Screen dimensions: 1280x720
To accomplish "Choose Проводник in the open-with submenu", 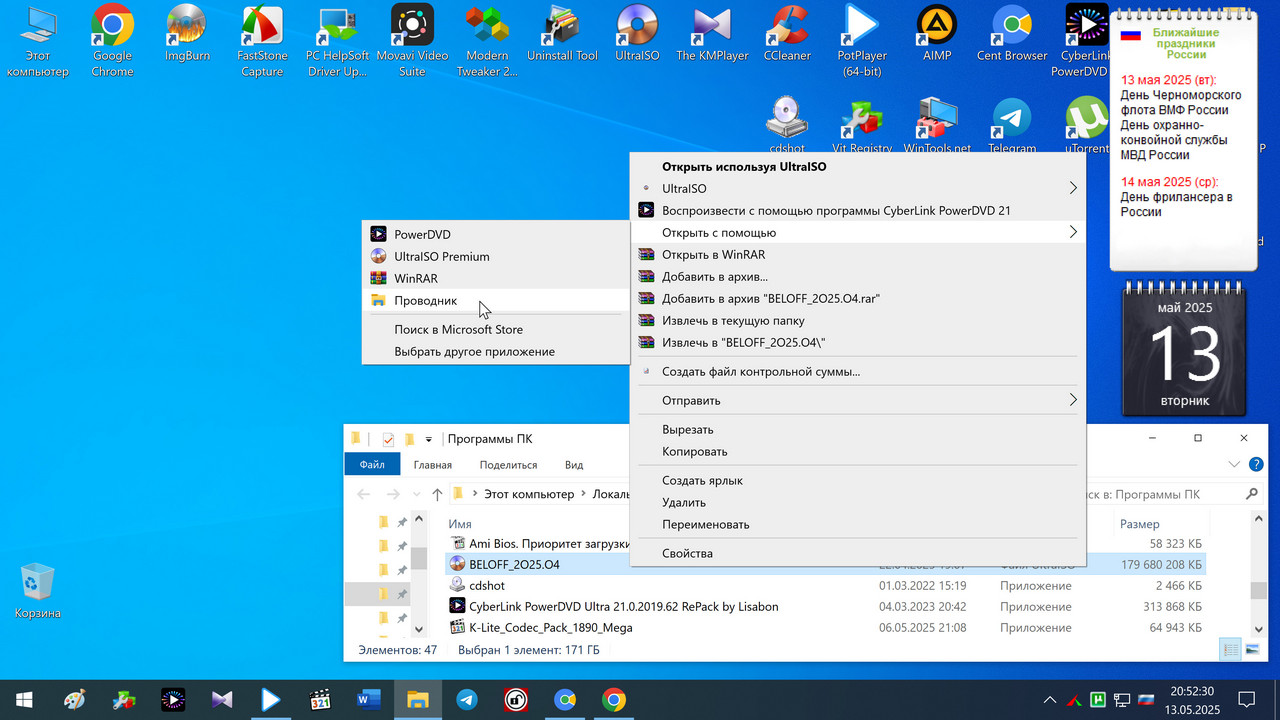I will click(496, 300).
